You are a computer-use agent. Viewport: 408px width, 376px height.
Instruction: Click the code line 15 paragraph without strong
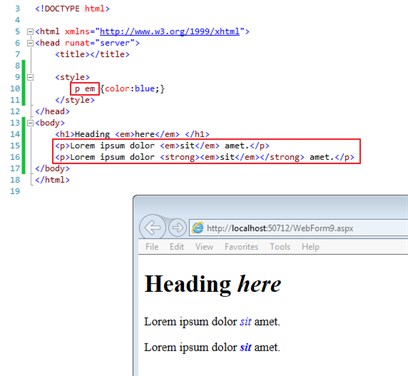click(162, 146)
